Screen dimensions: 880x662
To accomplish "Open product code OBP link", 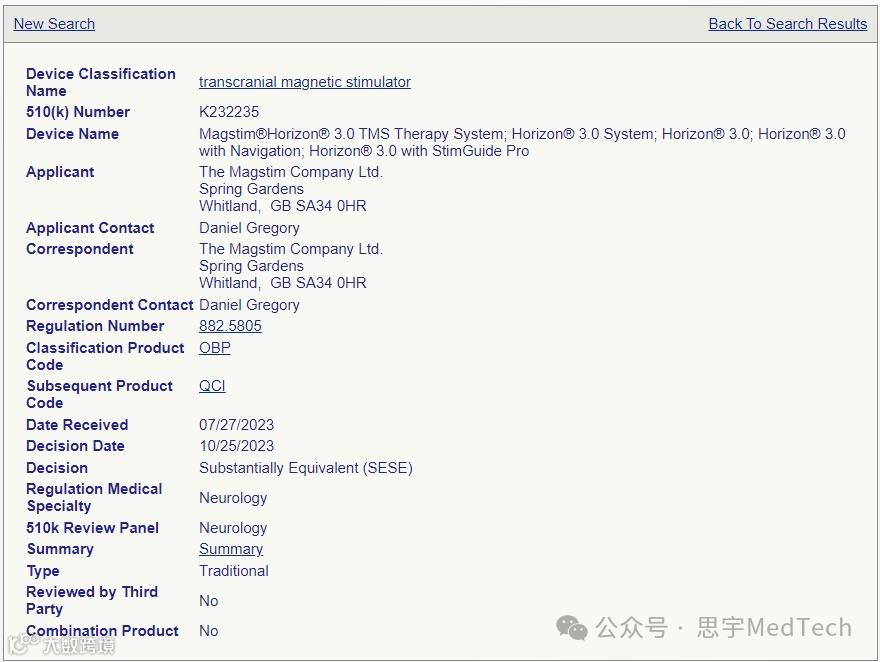I will click(x=214, y=348).
